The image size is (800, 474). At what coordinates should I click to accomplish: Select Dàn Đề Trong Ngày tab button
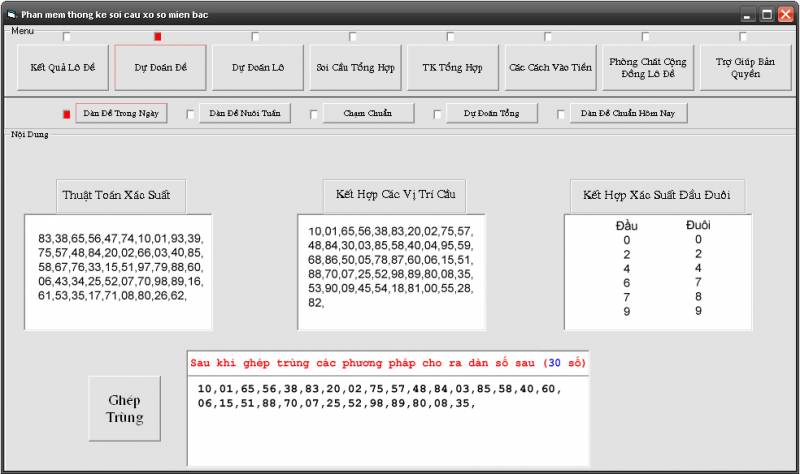(x=121, y=113)
